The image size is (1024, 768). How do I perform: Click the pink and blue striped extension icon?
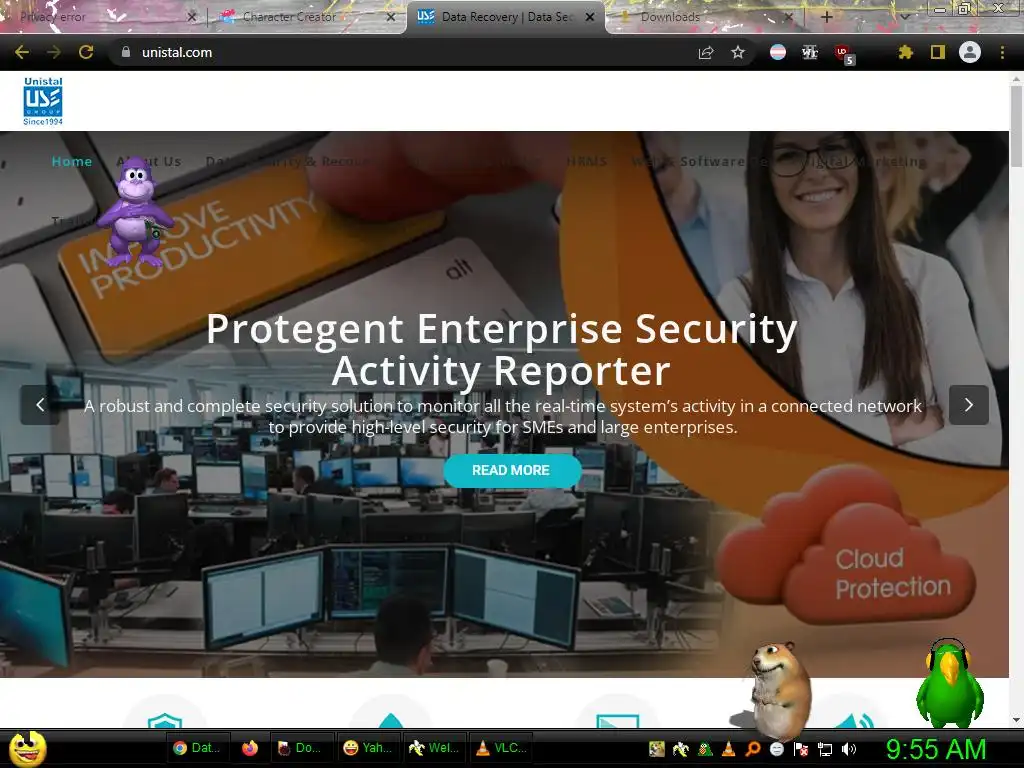point(777,52)
